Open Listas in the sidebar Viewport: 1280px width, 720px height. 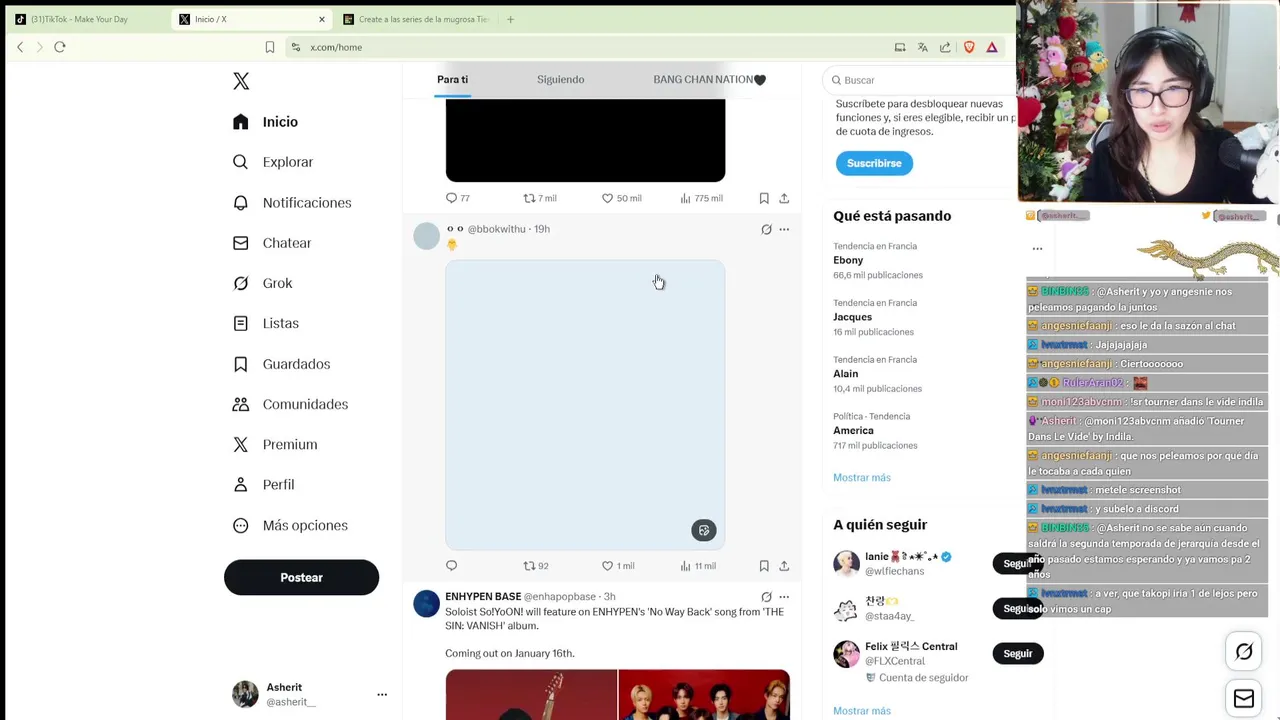pyautogui.click(x=265, y=323)
